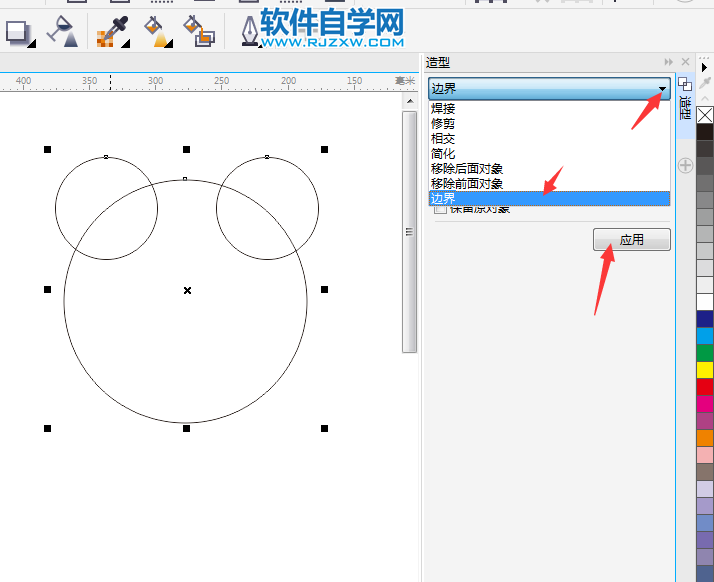This screenshot has height=582, width=714.
Task: Open the 边界 shaping type dropdown
Action: tap(662, 89)
